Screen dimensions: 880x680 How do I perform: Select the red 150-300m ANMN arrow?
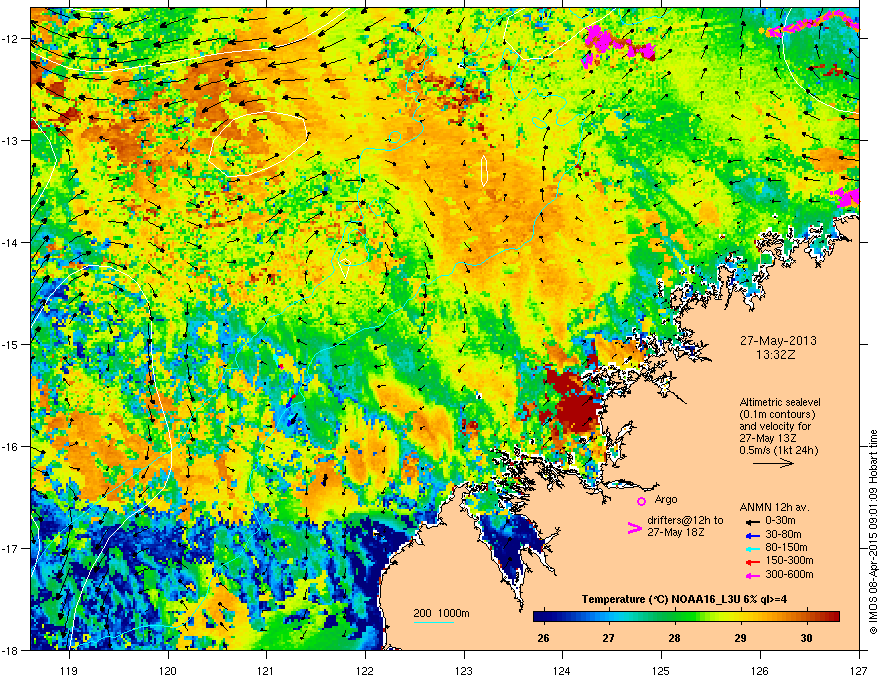[x=752, y=562]
